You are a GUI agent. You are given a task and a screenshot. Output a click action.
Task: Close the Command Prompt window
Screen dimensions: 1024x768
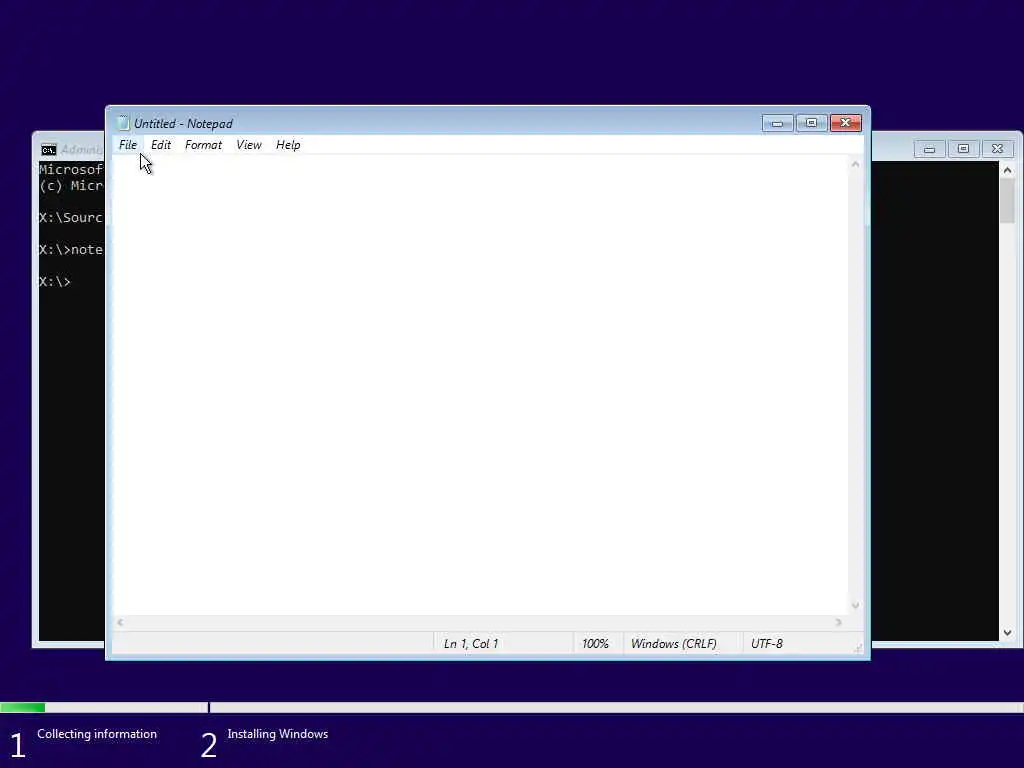coord(997,149)
